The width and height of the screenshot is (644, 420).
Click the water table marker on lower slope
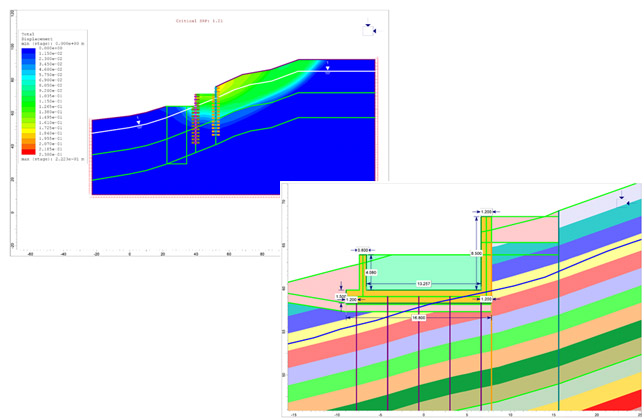(139, 122)
